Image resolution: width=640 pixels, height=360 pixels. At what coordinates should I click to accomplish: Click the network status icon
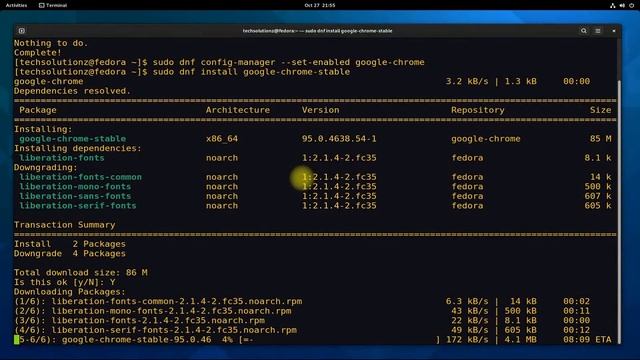(613, 5)
